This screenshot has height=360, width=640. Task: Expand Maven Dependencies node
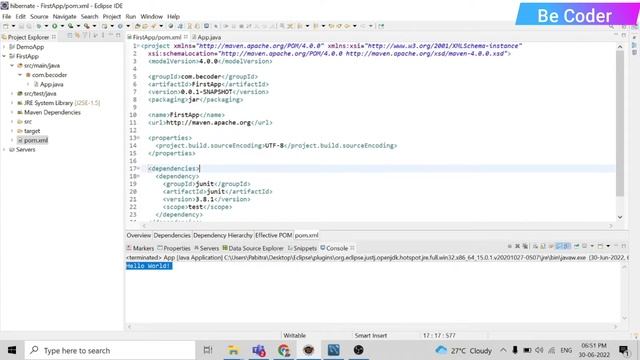click(12, 113)
